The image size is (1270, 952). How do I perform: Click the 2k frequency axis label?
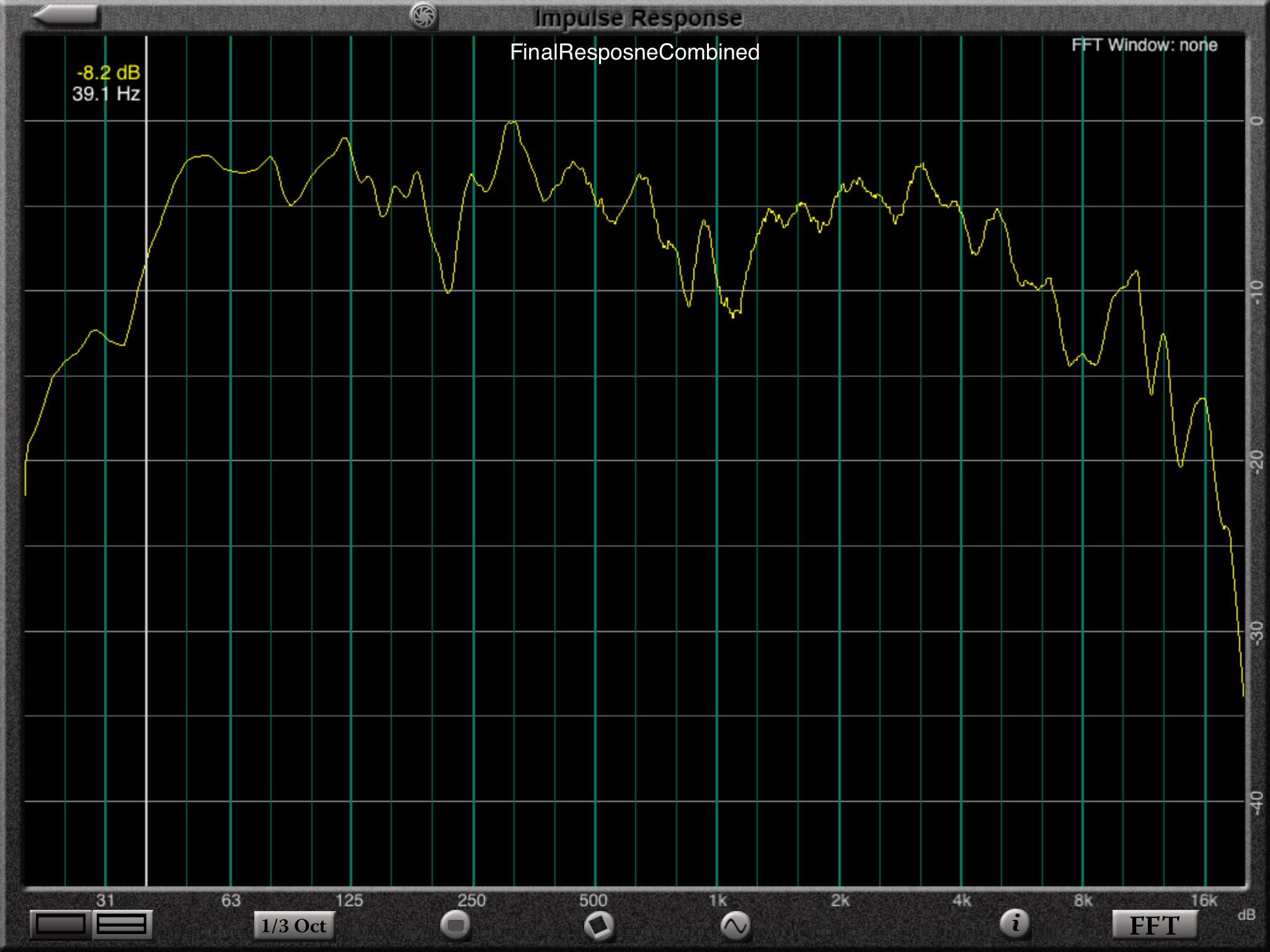click(x=840, y=901)
